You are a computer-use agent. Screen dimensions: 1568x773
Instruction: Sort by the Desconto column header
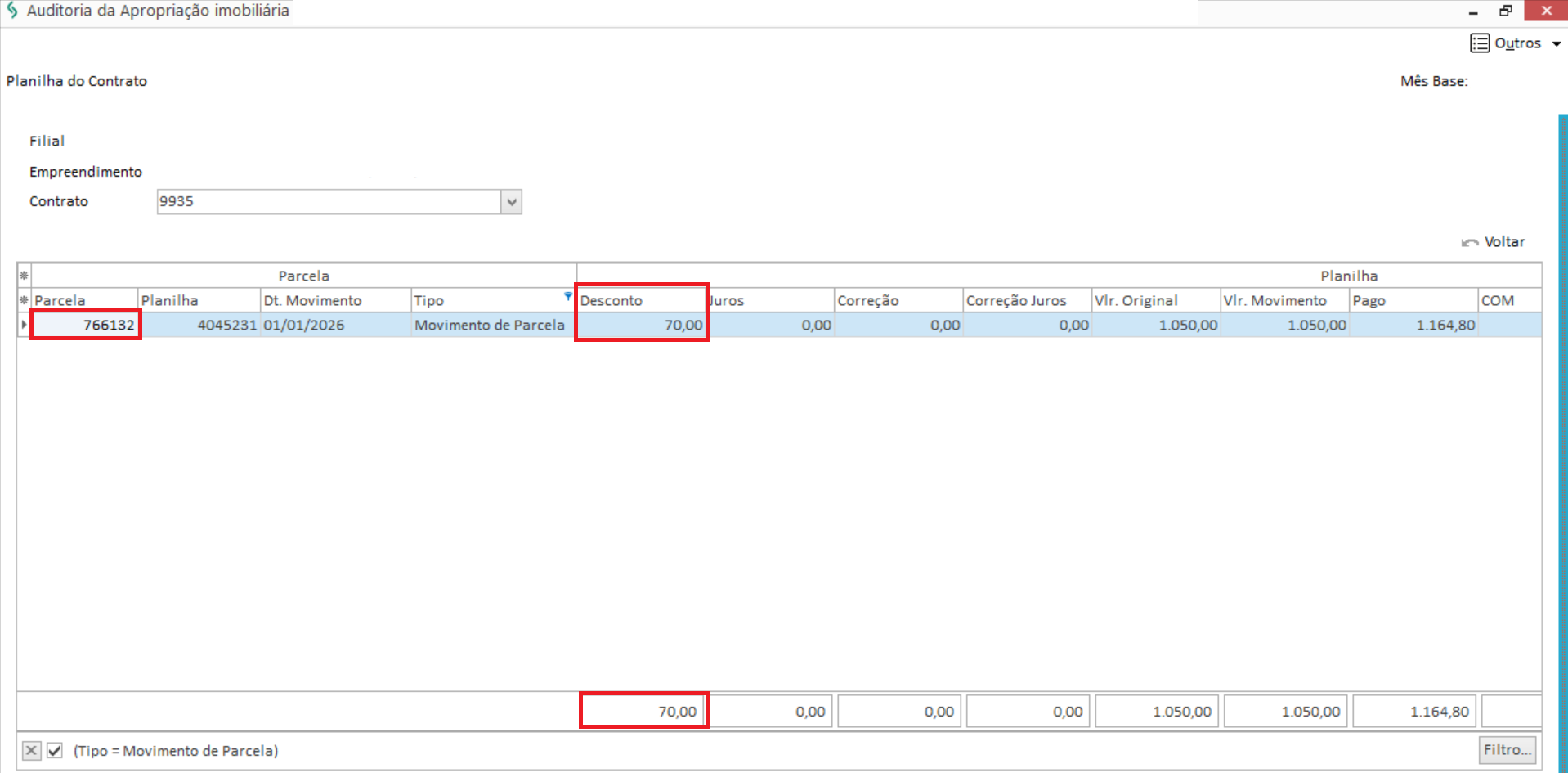click(641, 300)
